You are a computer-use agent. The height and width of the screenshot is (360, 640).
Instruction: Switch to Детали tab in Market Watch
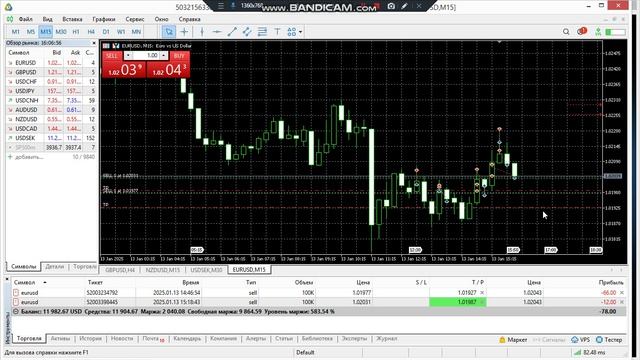[55, 267]
